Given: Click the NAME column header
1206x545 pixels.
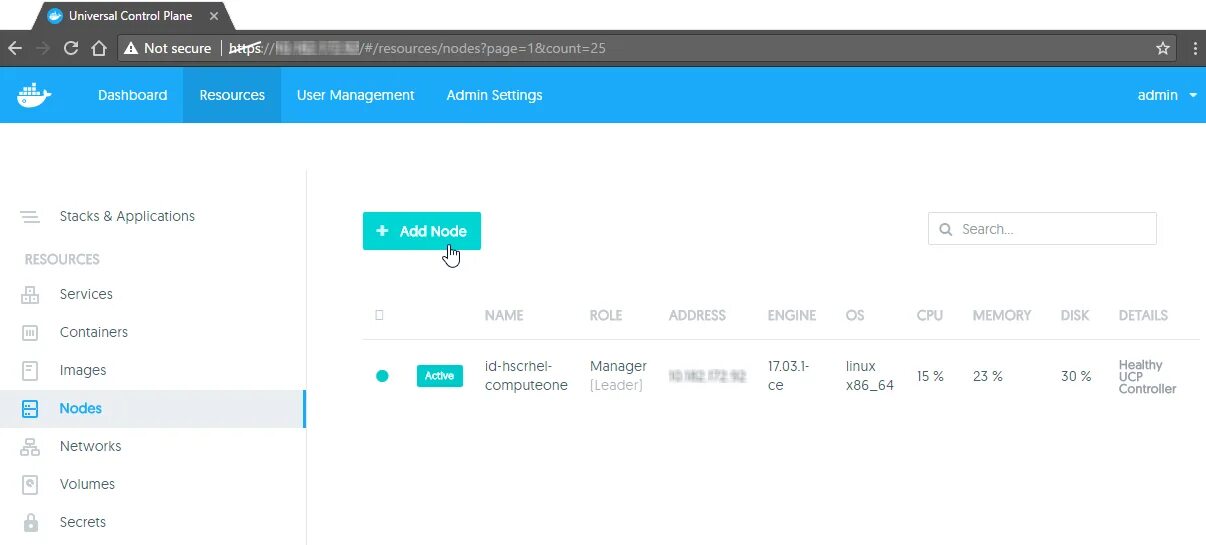Looking at the screenshot, I should pos(504,315).
